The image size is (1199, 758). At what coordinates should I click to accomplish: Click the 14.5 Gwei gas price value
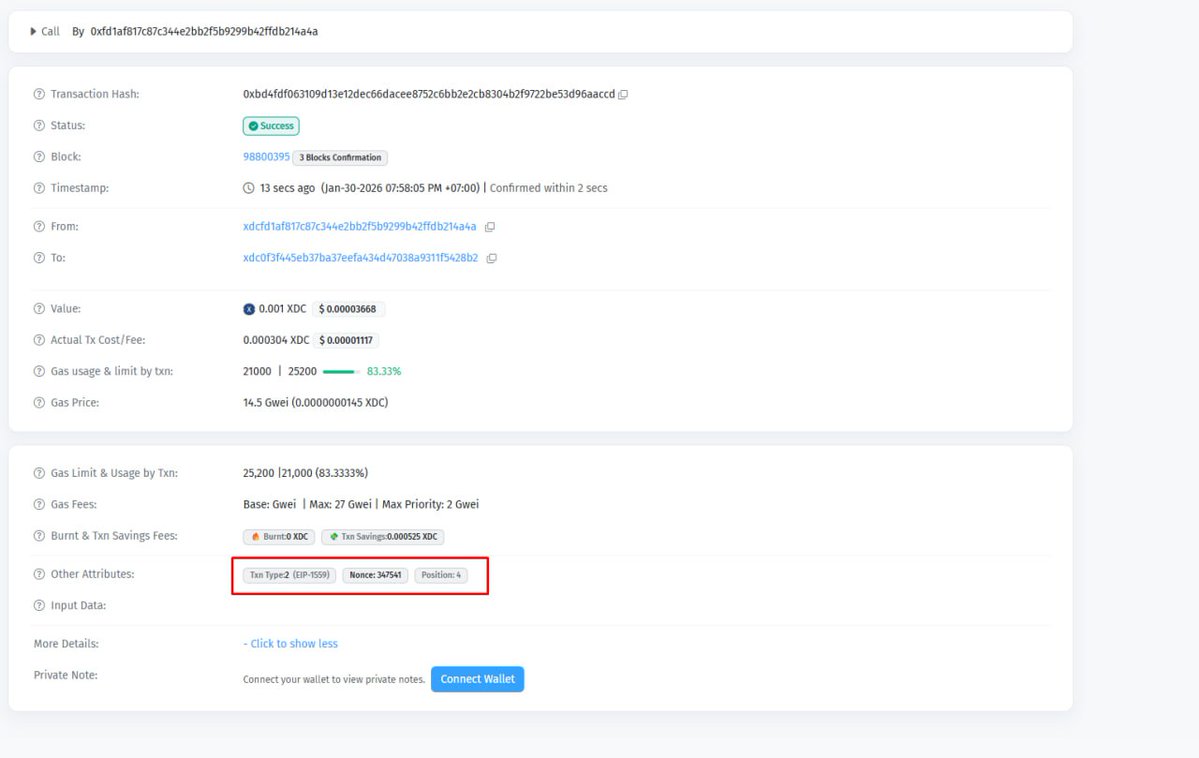(x=315, y=403)
